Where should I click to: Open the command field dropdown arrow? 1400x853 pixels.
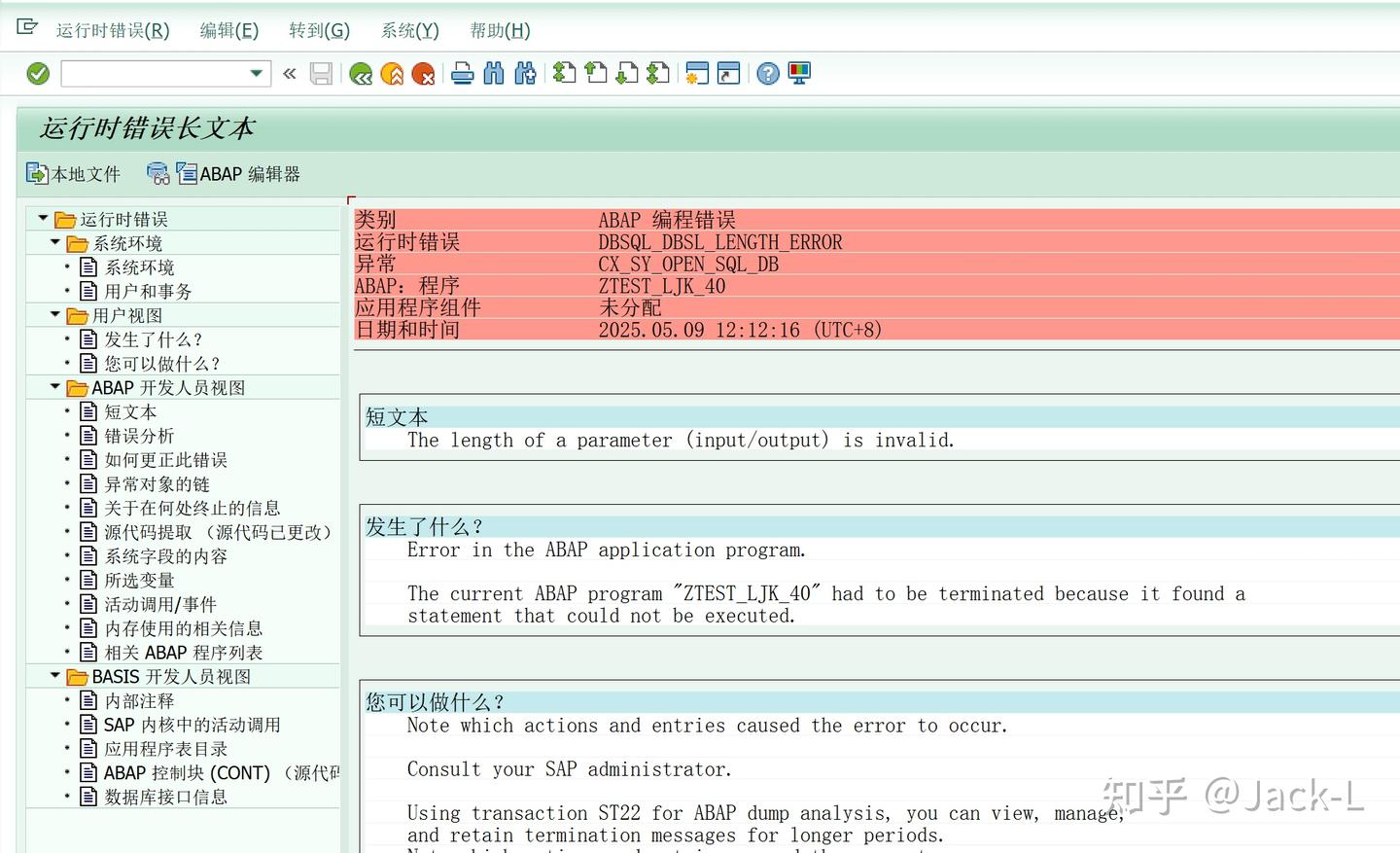pyautogui.click(x=257, y=74)
